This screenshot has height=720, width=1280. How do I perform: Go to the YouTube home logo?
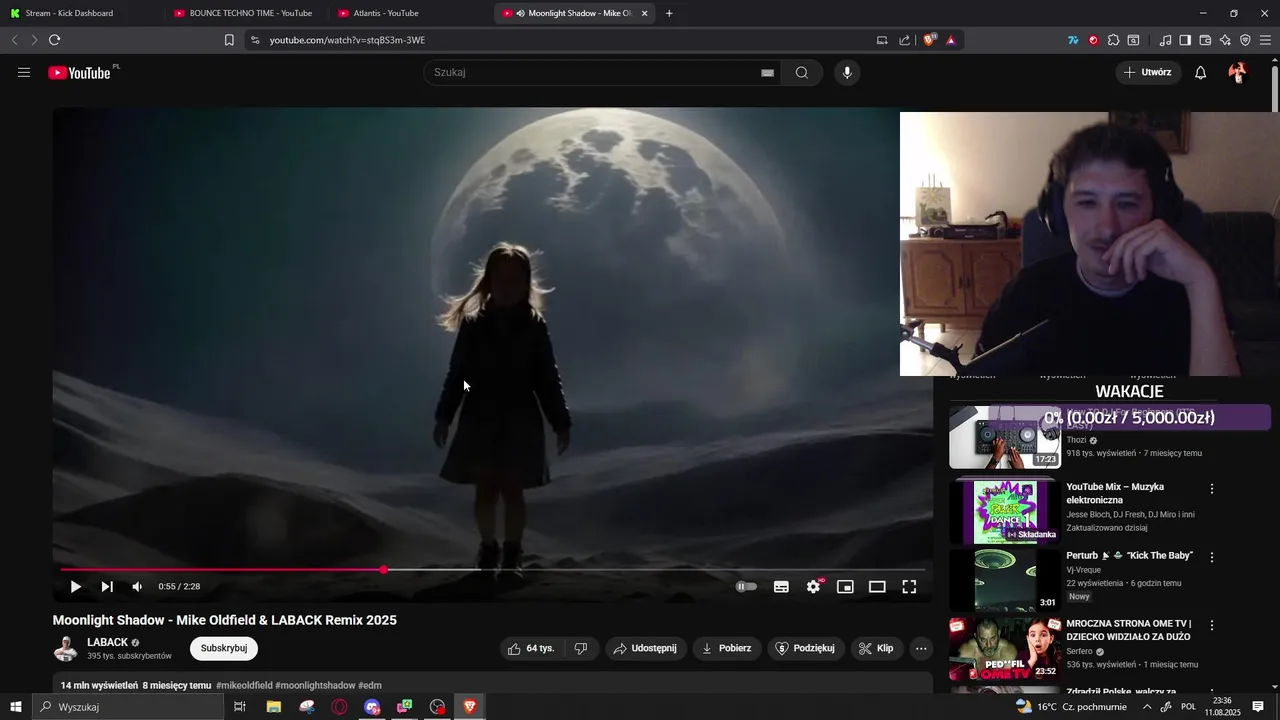pos(79,73)
